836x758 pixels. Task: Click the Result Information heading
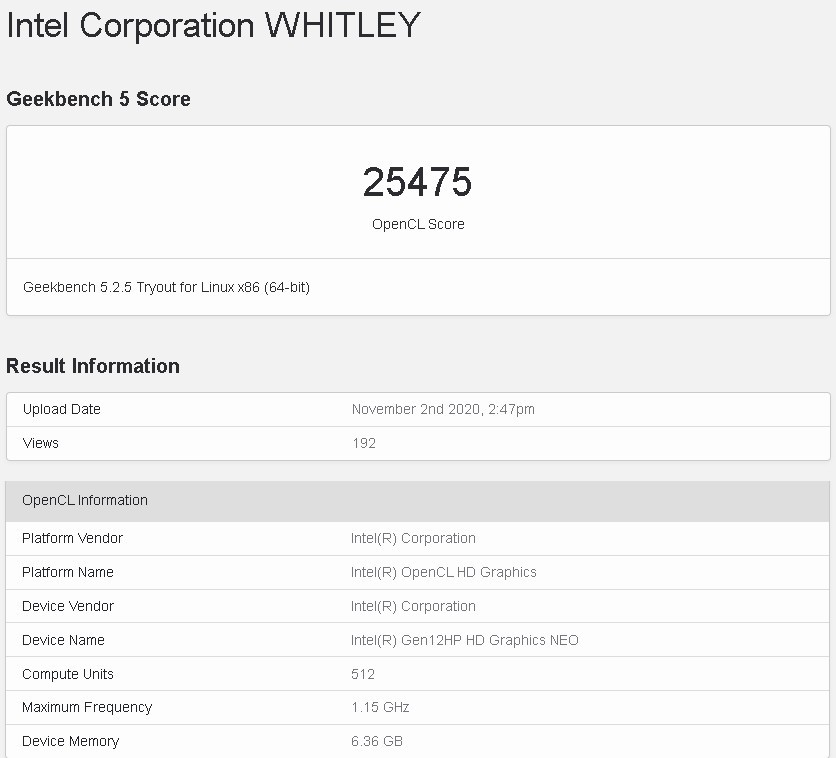tap(93, 366)
